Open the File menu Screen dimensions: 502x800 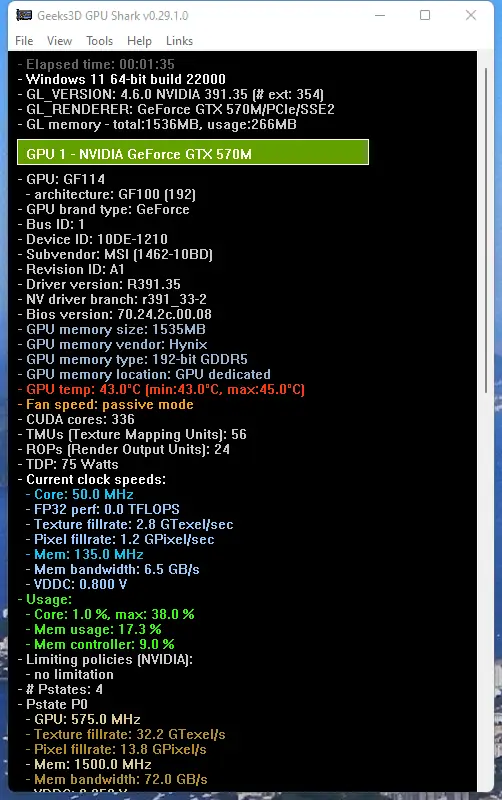24,41
